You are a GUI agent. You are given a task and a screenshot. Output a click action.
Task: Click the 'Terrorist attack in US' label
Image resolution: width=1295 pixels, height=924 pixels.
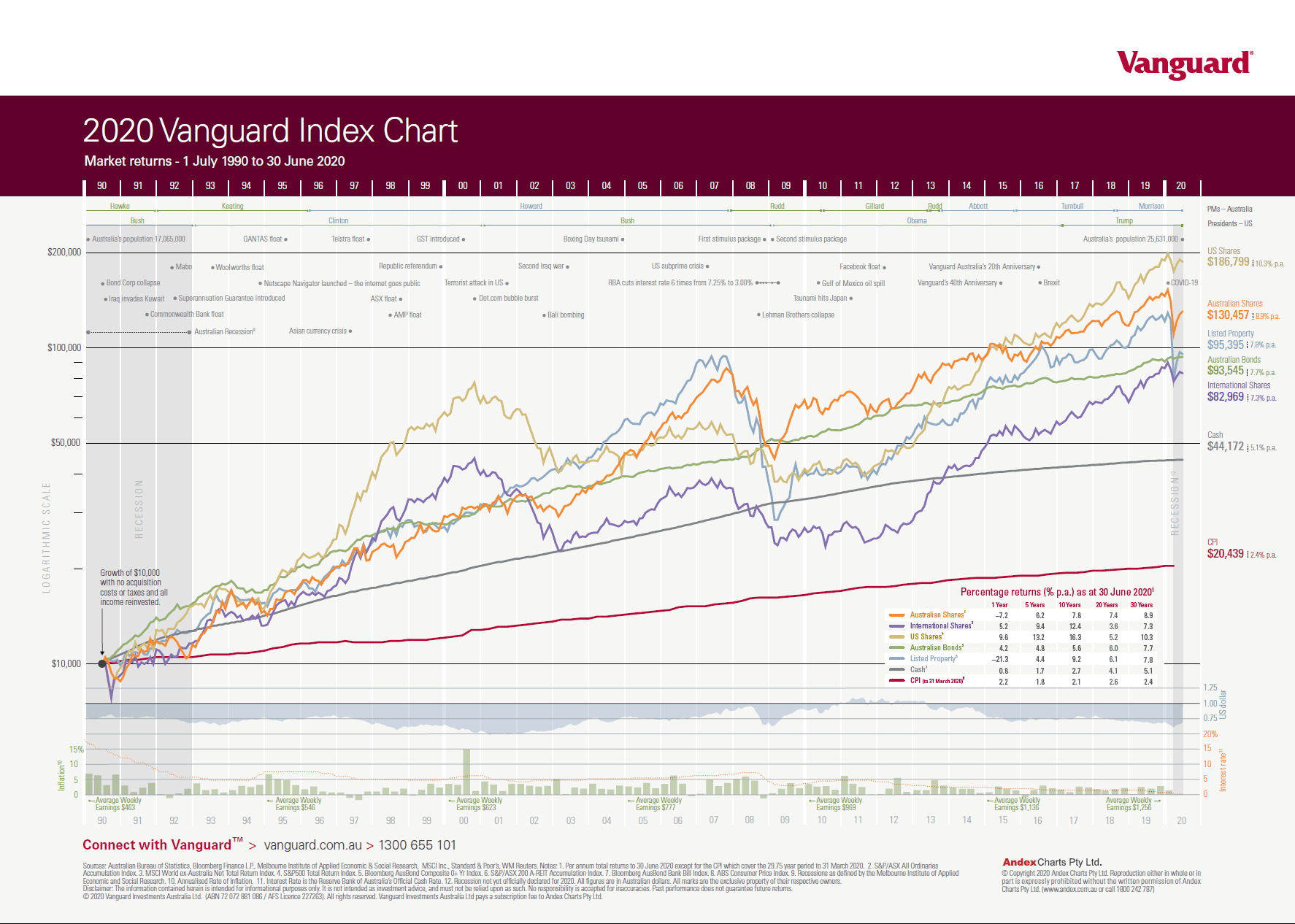(x=473, y=282)
